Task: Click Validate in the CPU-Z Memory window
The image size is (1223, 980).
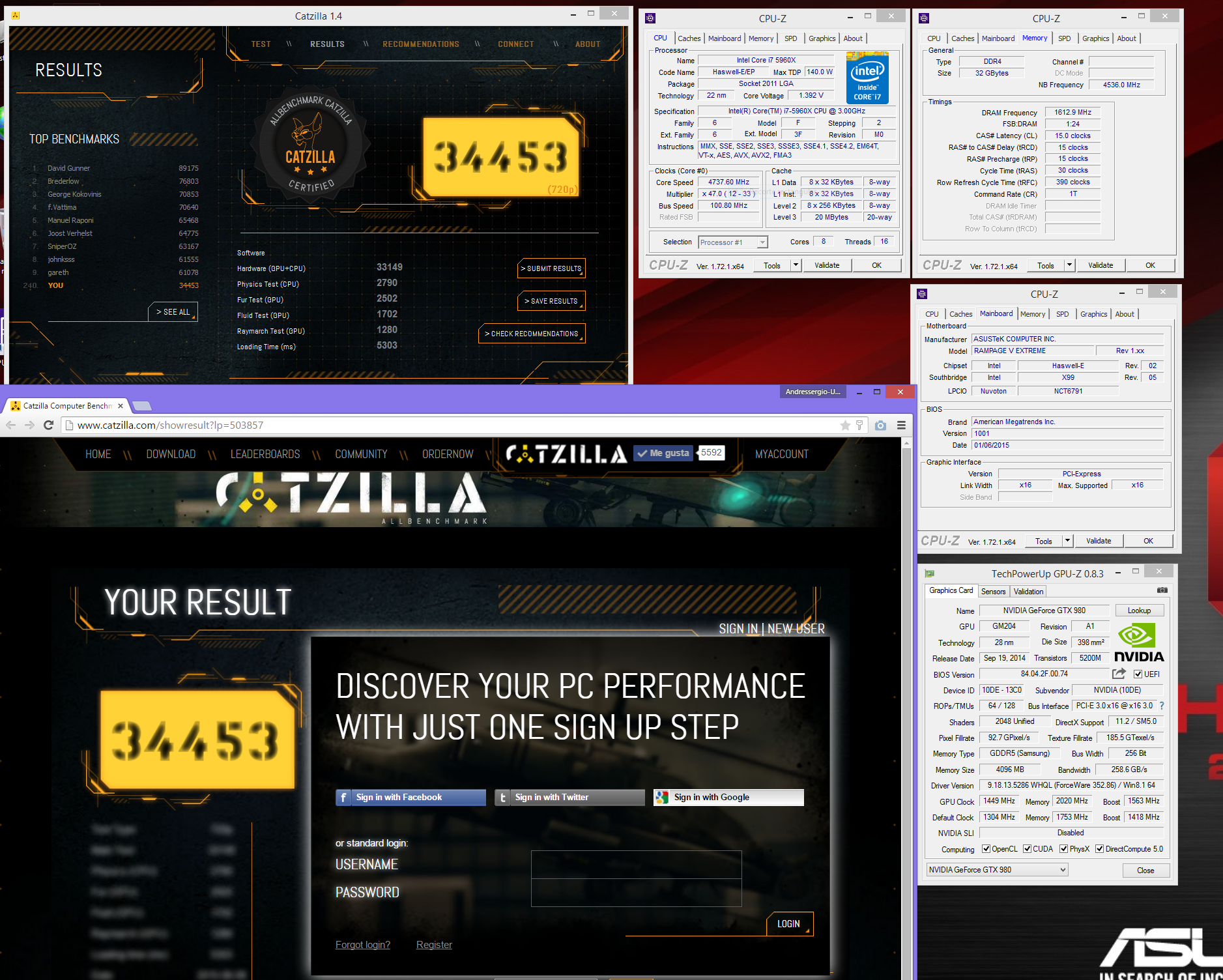Action: (x=1101, y=265)
